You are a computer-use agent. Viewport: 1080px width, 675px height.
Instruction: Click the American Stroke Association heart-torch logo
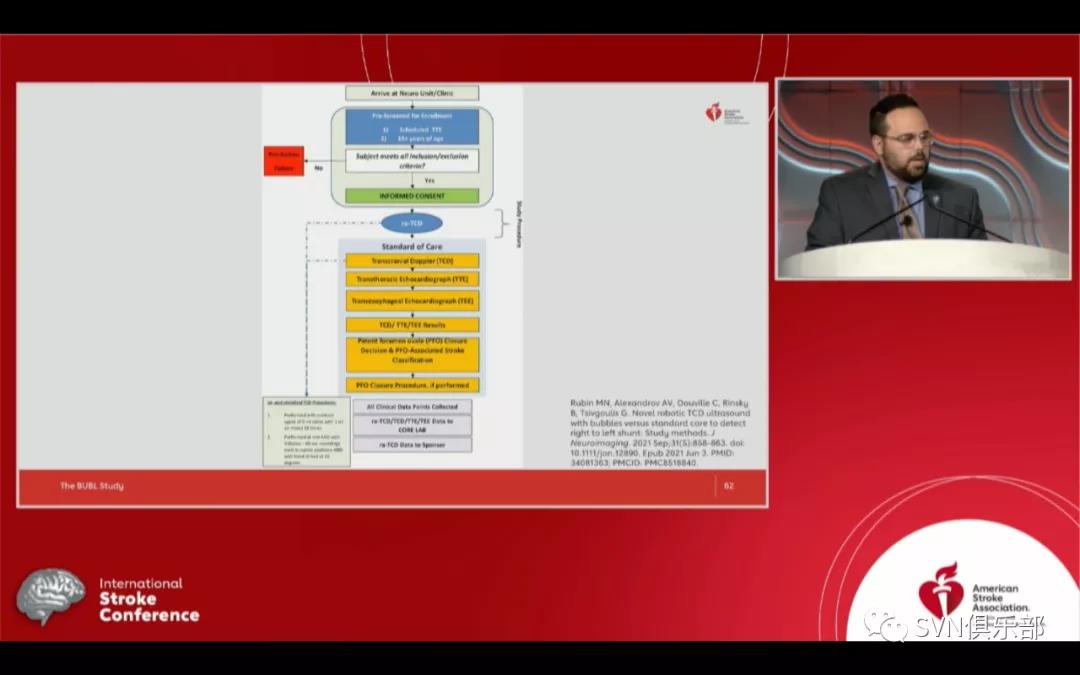point(941,590)
